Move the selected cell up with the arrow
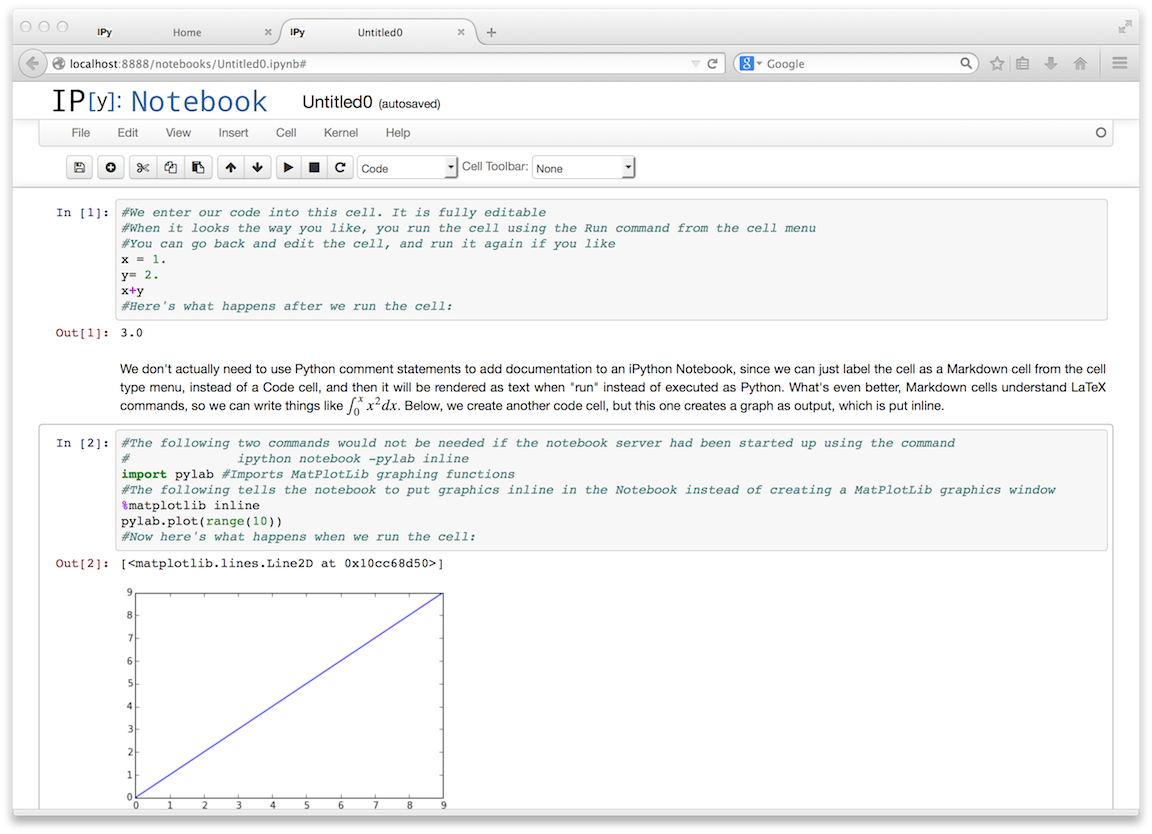Screen dimensions: 1152x834 (231, 168)
